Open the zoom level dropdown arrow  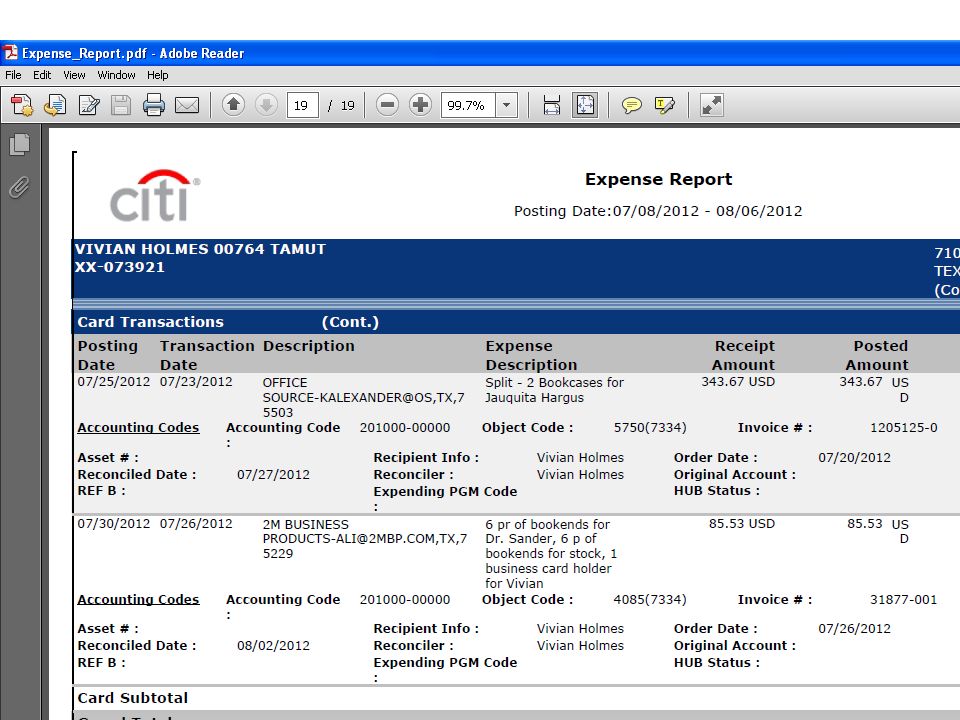coord(506,105)
